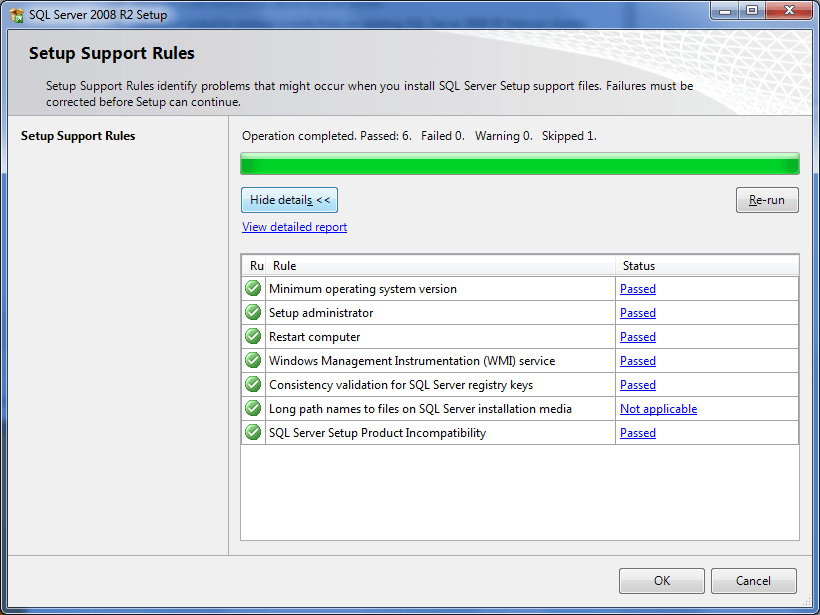This screenshot has height=615, width=820.
Task: Click the check icon next to Restart computer
Action: click(x=252, y=336)
